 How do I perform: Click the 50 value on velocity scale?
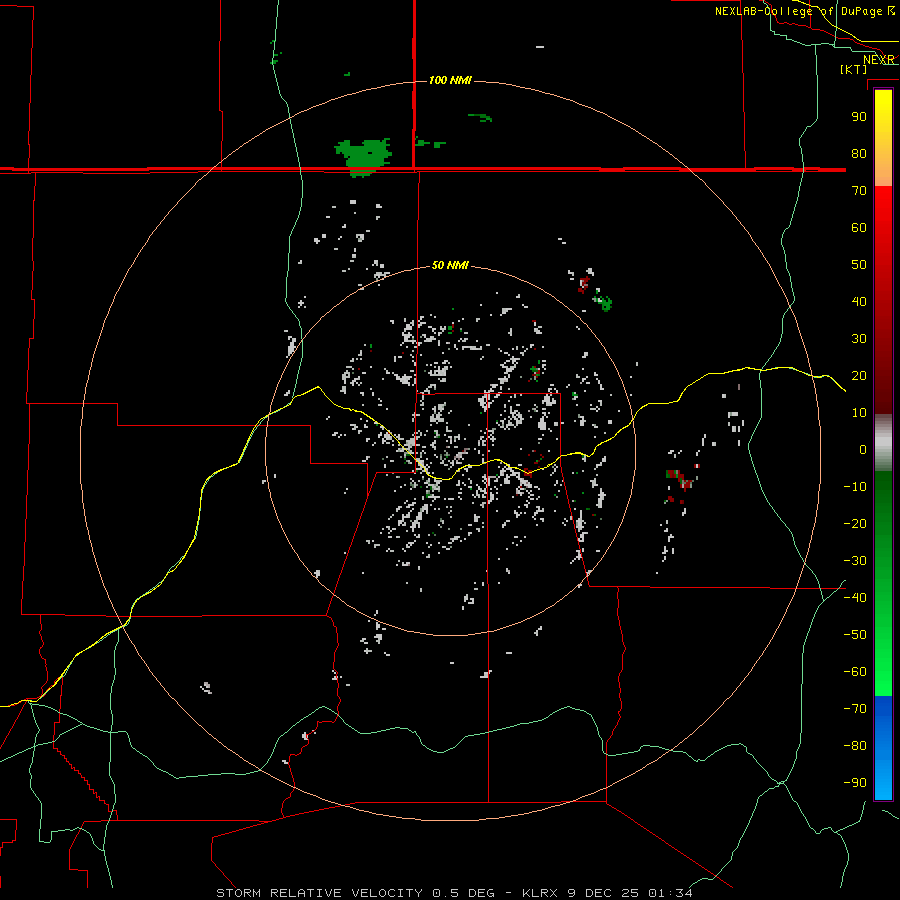tap(859, 265)
